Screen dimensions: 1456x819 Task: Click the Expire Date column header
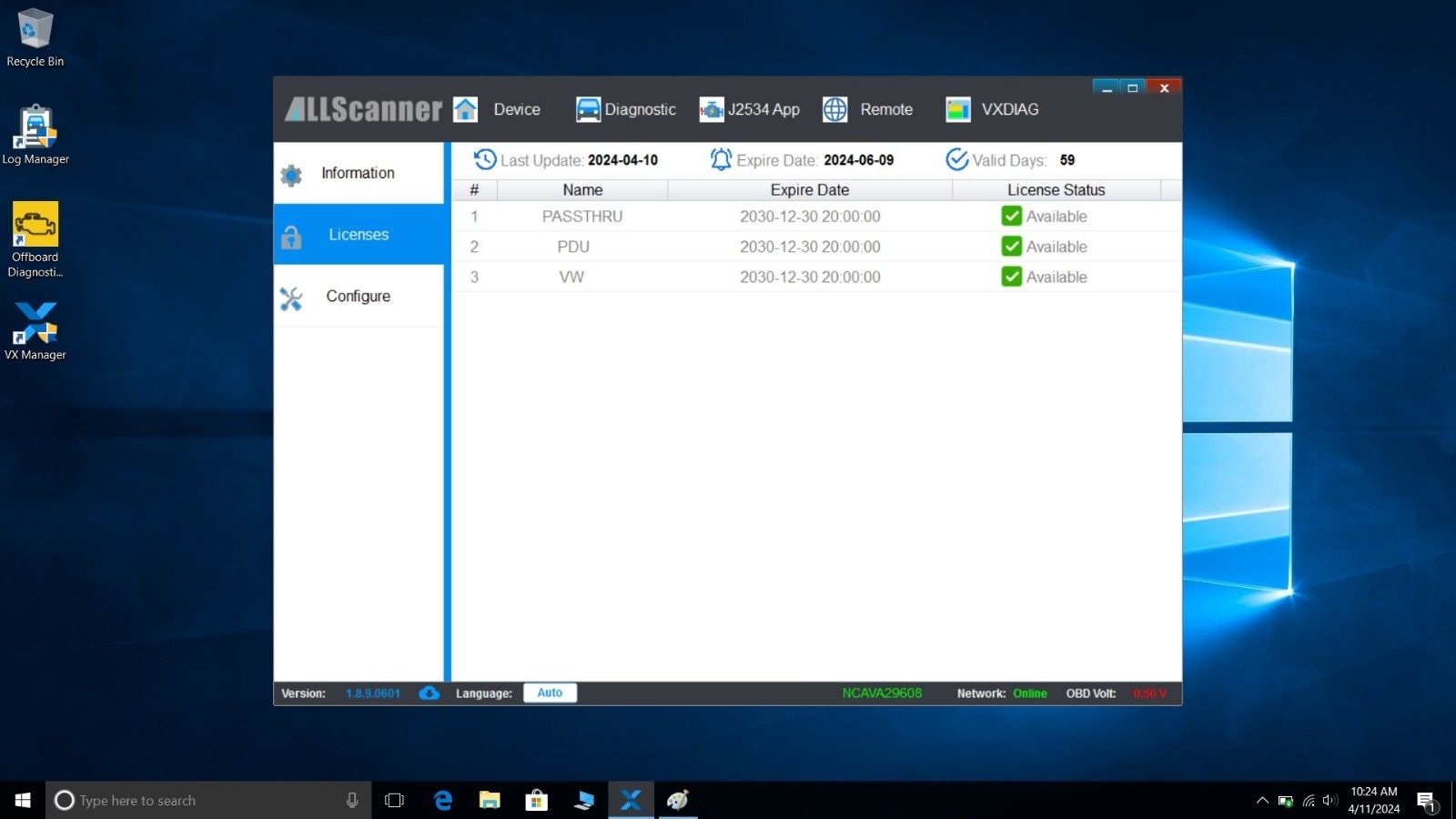pos(810,189)
